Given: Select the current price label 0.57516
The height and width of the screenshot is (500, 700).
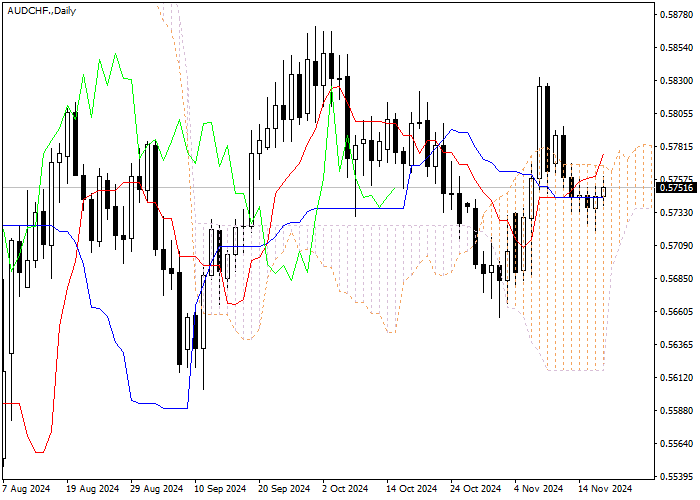Looking at the screenshot, I should click(x=677, y=188).
